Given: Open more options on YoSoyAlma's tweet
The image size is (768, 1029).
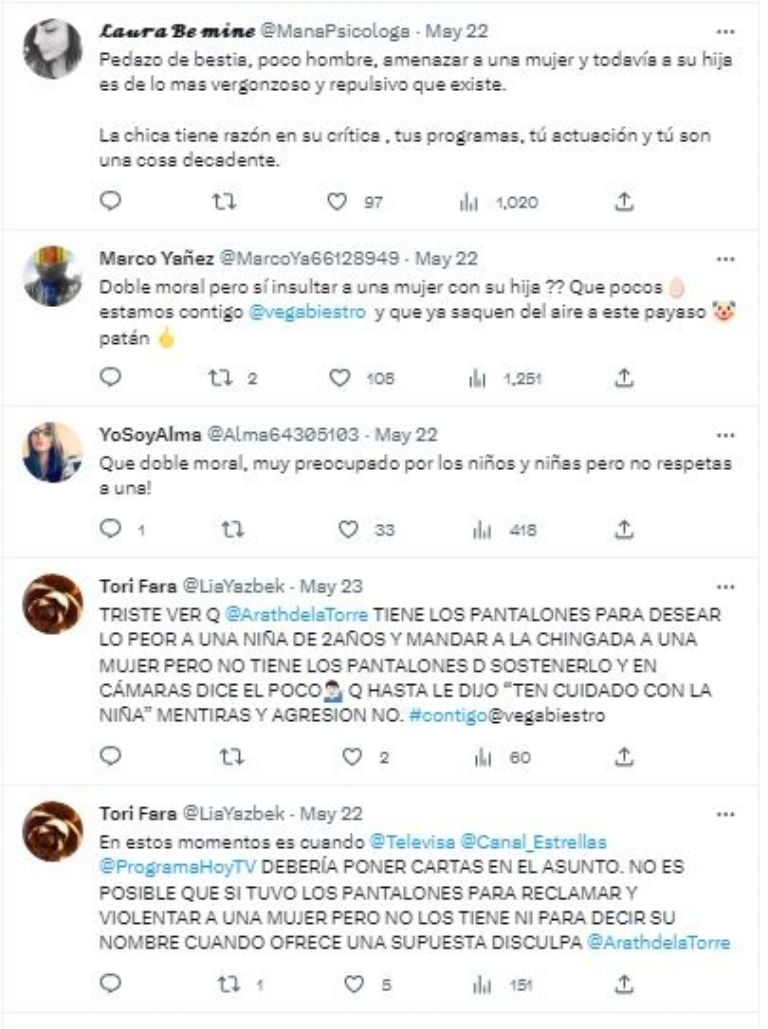Looking at the screenshot, I should tap(726, 435).
